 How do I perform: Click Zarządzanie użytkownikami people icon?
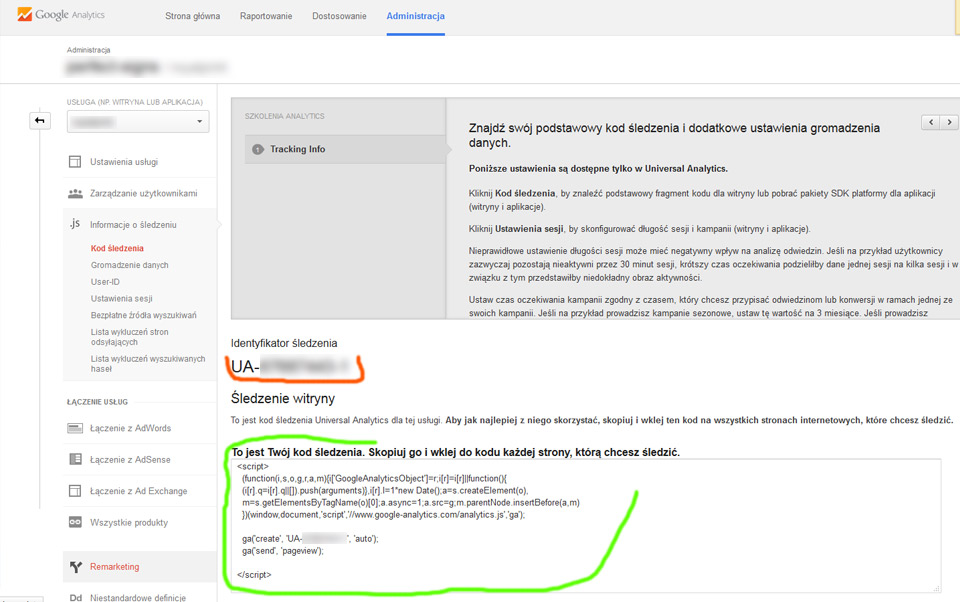click(x=75, y=194)
